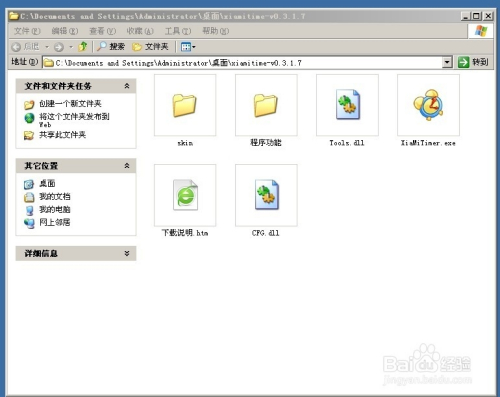The height and width of the screenshot is (397, 500).
Task: Expand the 详细信息 panel
Action: click(x=127, y=253)
